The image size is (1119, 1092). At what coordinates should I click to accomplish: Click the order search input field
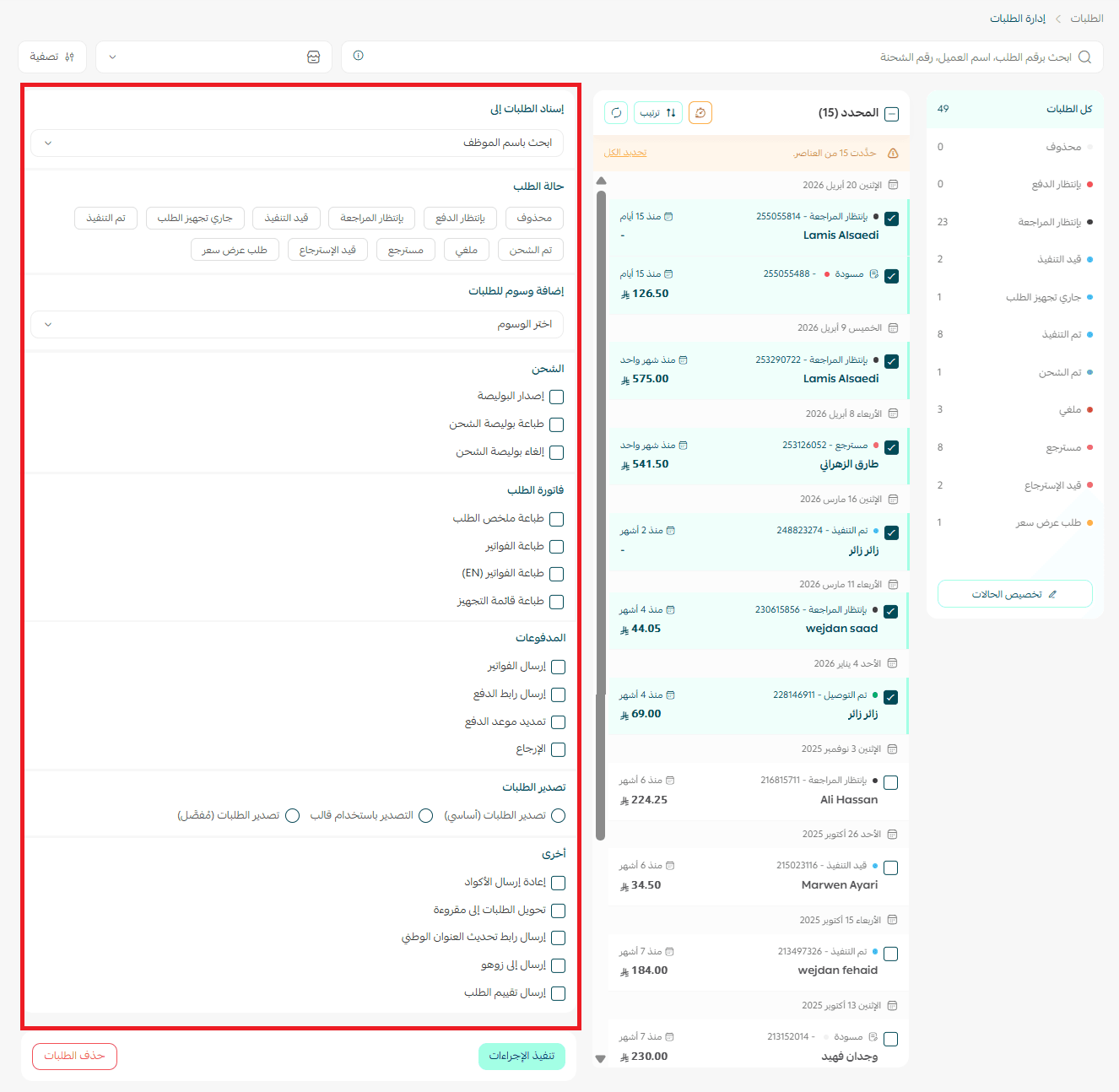pos(722,57)
